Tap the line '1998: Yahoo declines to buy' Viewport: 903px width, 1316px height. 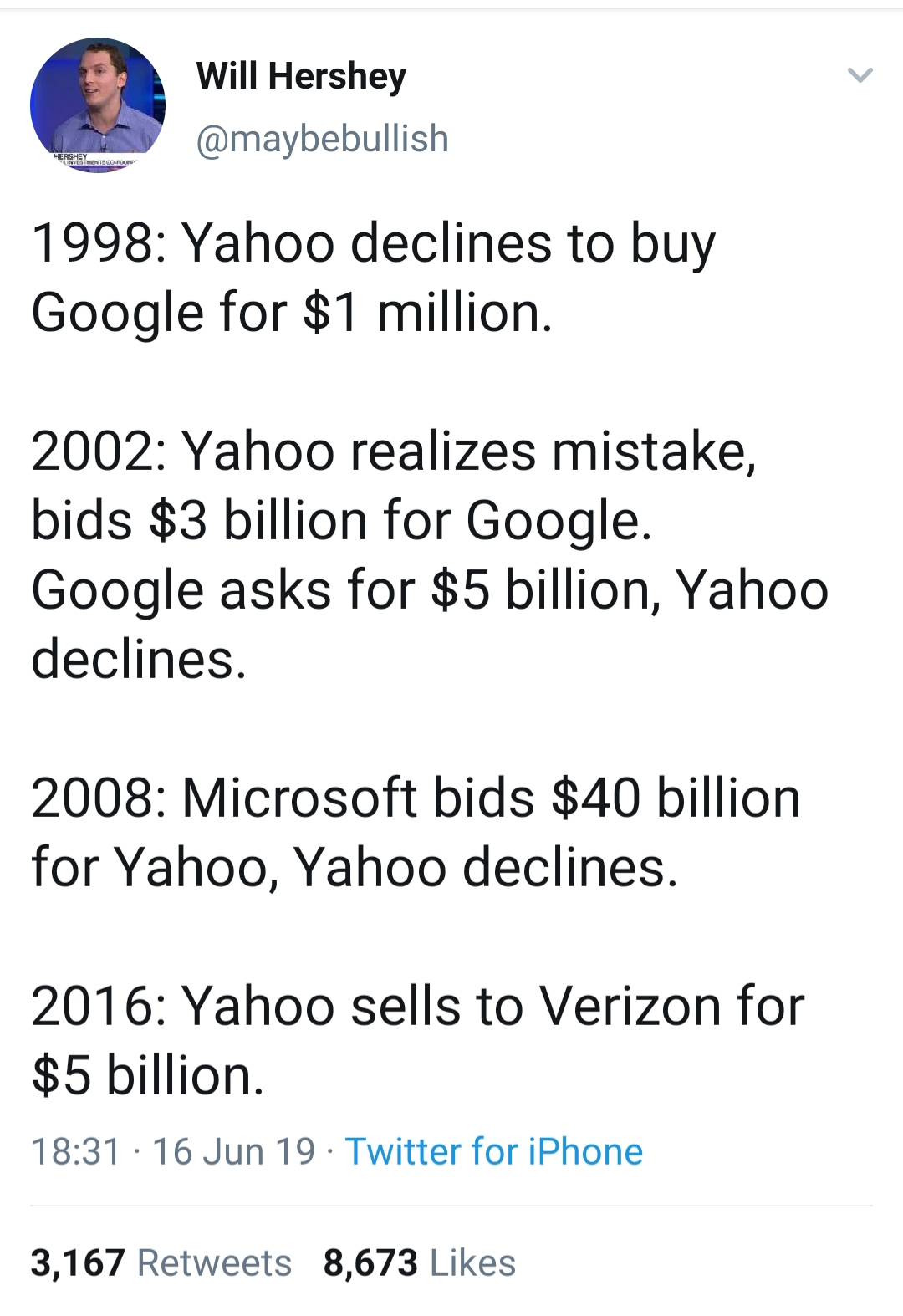374,244
